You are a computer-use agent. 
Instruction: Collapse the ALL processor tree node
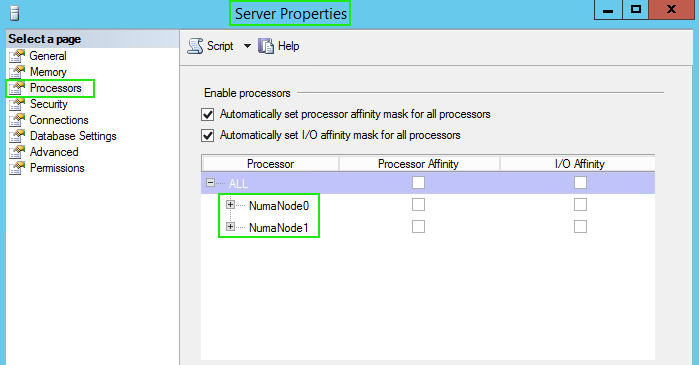coord(210,183)
